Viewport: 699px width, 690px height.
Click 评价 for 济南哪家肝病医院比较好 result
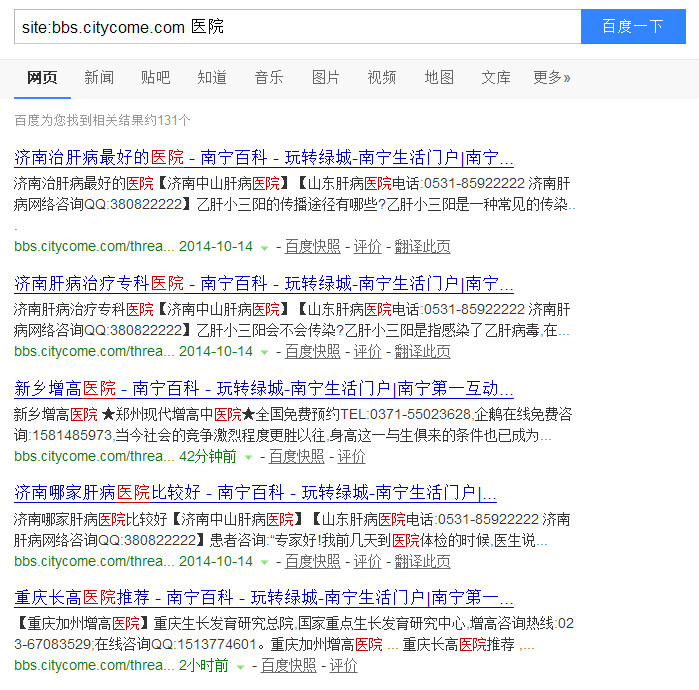[x=367, y=561]
